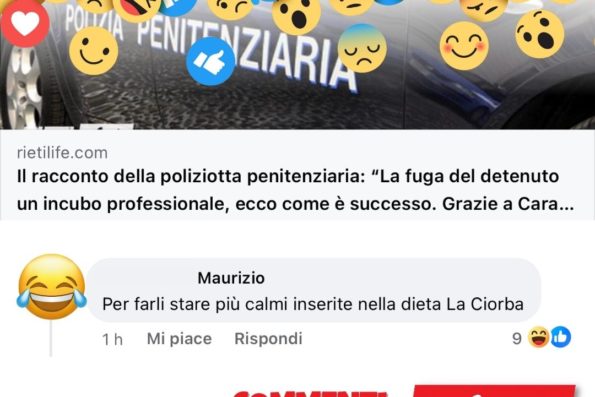The height and width of the screenshot is (397, 595).
Task: Click the surprised emoji at top center
Action: pos(296,15)
